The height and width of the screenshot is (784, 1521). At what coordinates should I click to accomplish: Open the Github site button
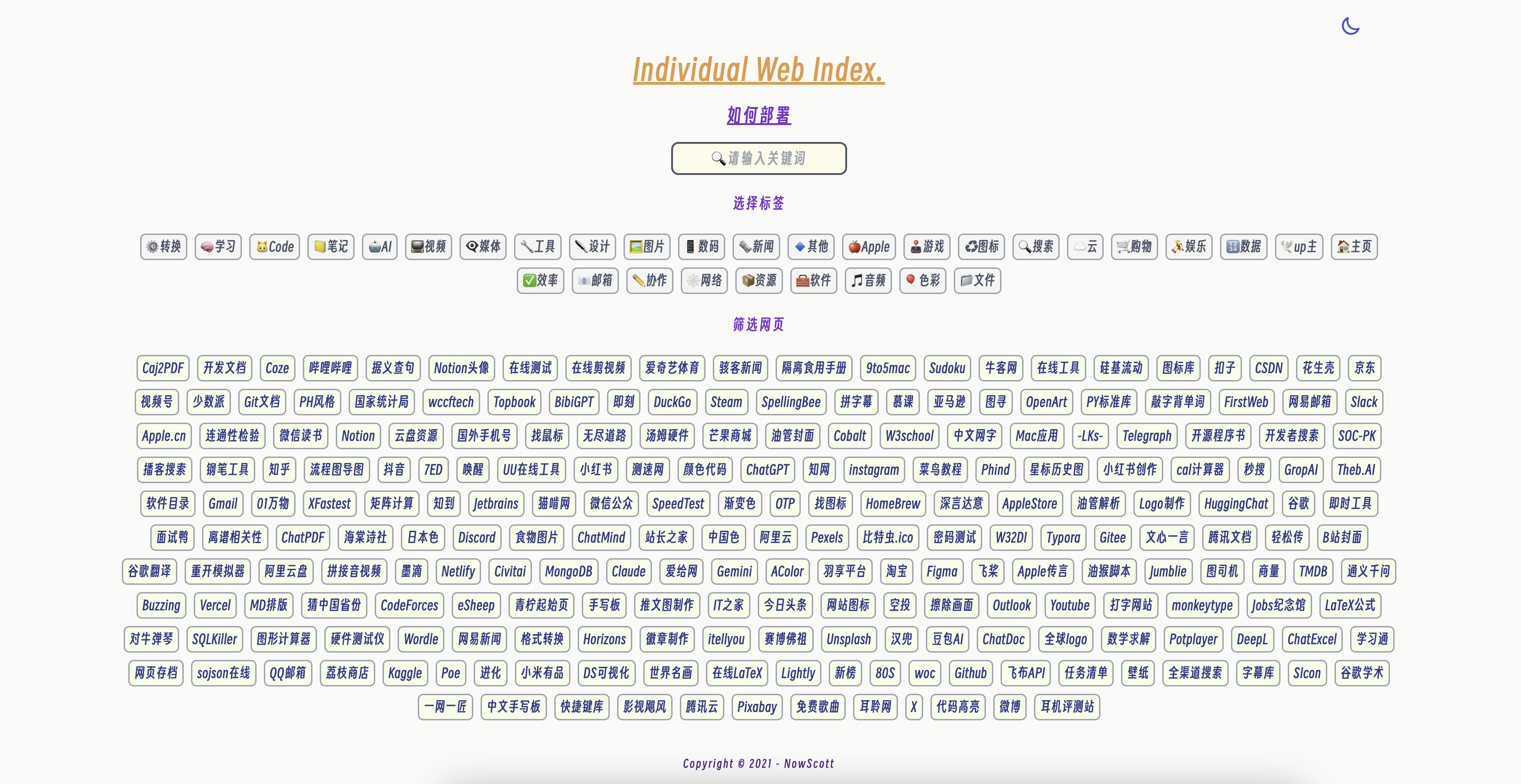tap(970, 673)
